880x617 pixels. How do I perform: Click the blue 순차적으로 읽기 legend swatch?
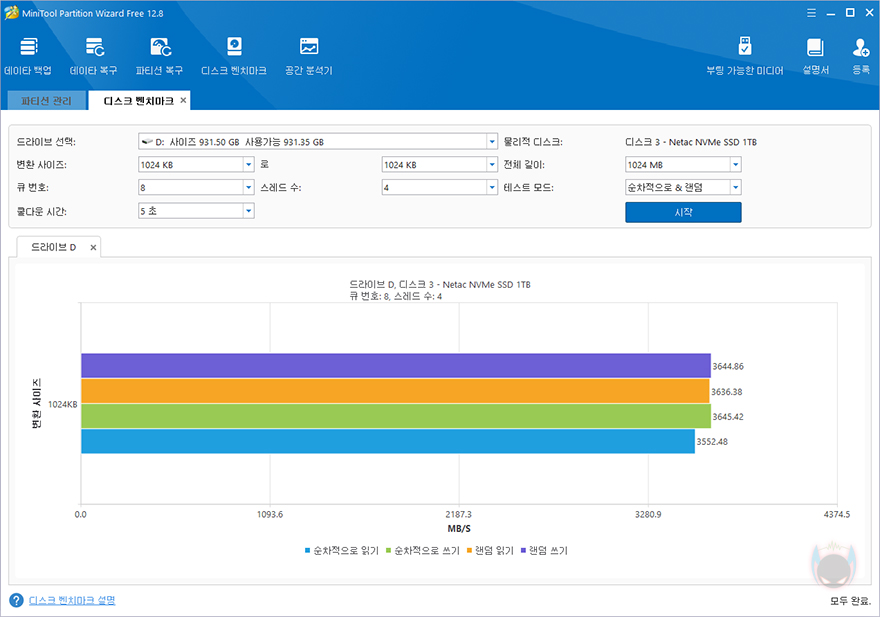308,550
